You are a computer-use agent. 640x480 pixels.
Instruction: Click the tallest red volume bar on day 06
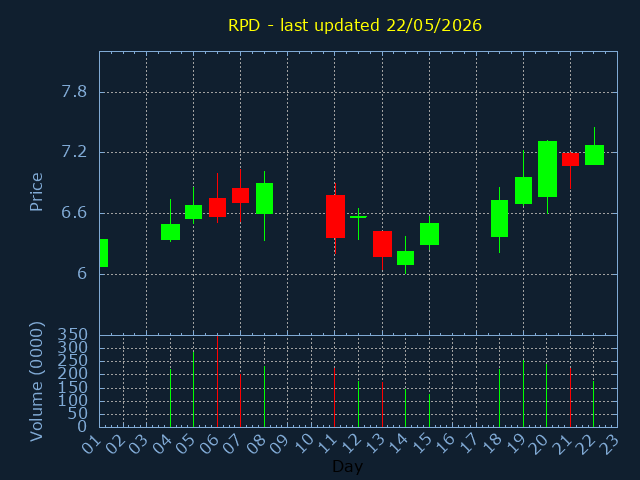pyautogui.click(x=218, y=381)
